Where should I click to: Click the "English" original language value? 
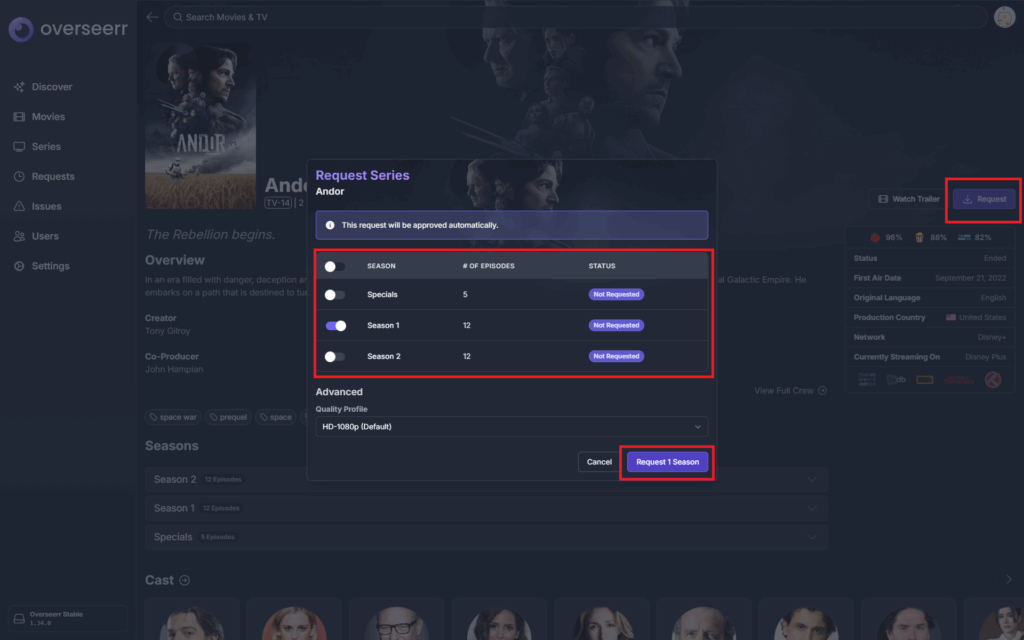[x=993, y=298]
